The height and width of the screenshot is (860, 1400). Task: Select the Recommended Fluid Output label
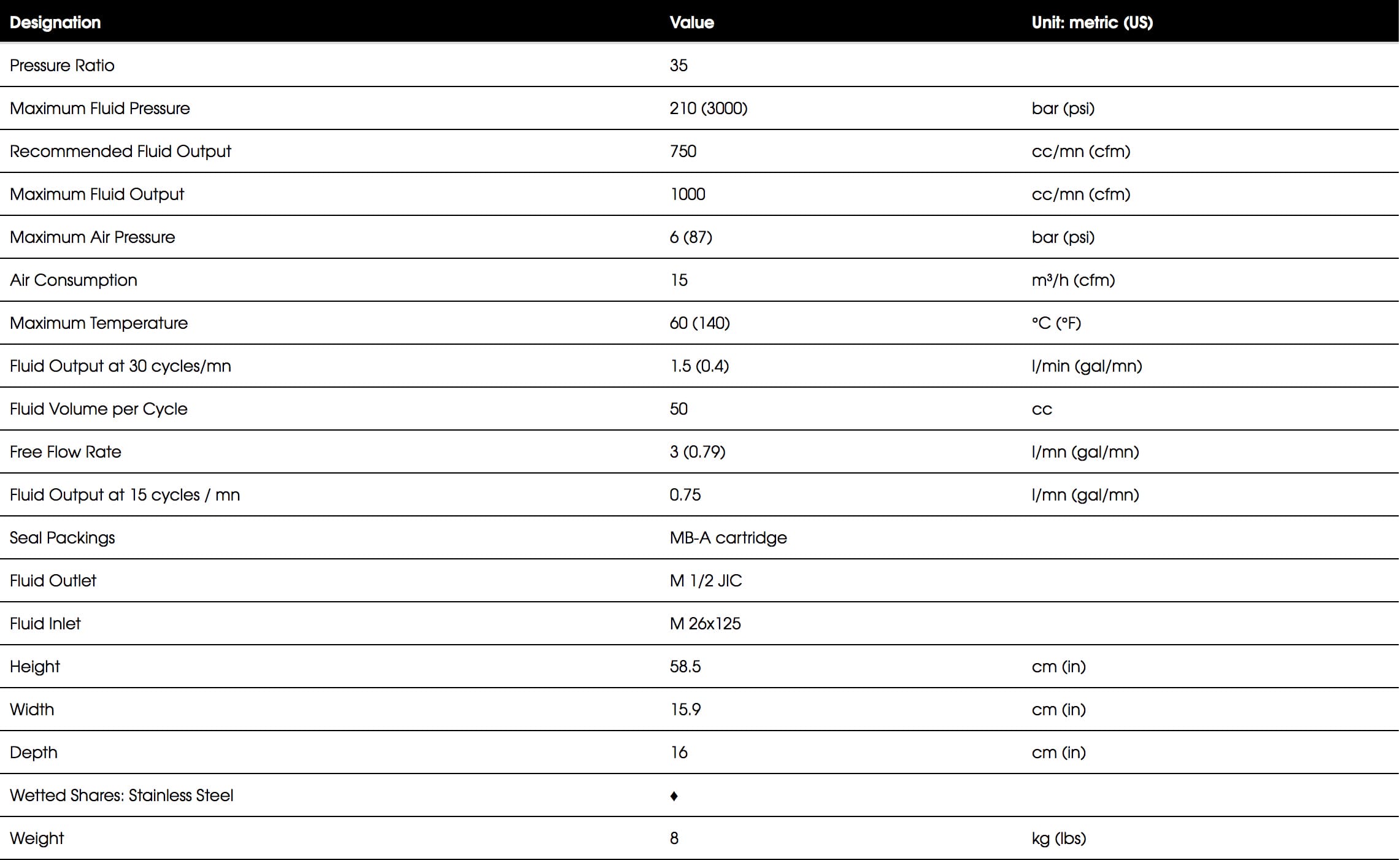(120, 152)
